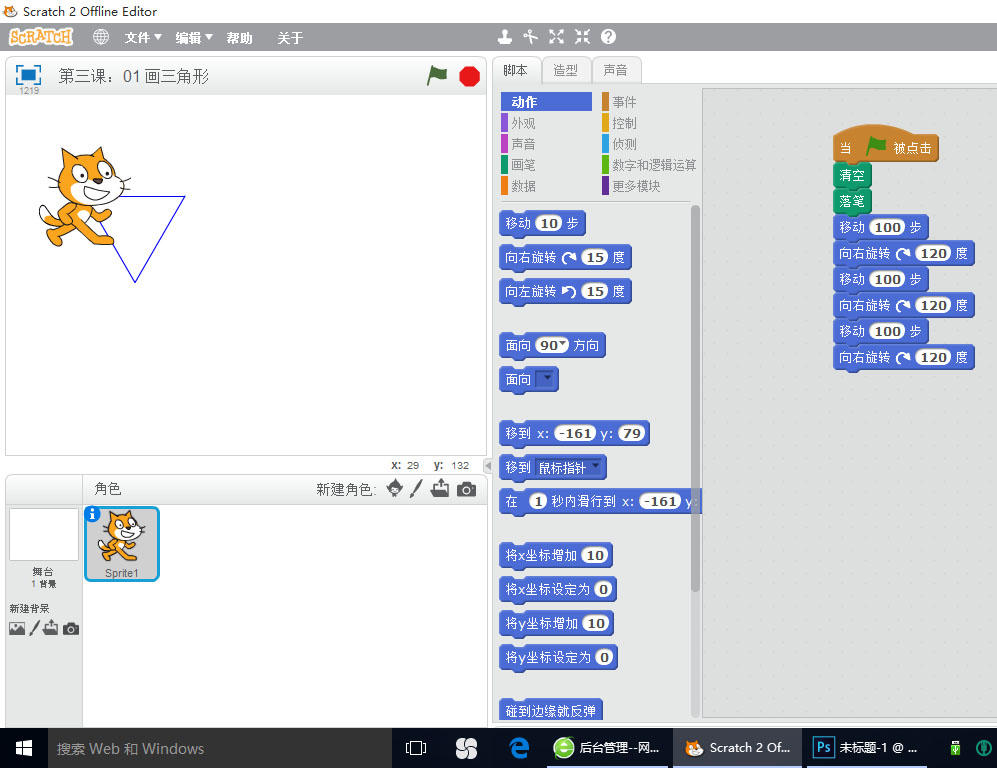The height and width of the screenshot is (768, 997).
Task: Select the grow sprite tool
Action: coord(556,37)
